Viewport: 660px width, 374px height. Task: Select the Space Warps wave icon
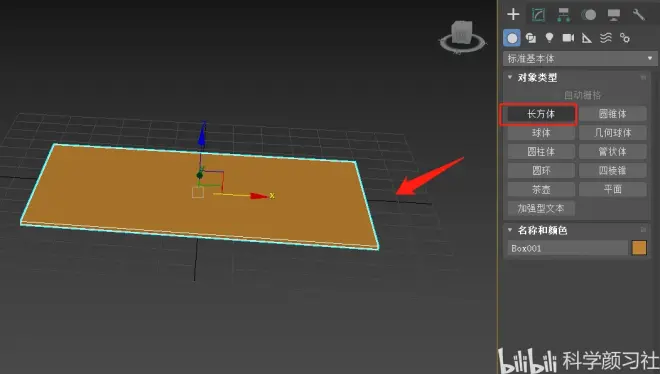606,38
